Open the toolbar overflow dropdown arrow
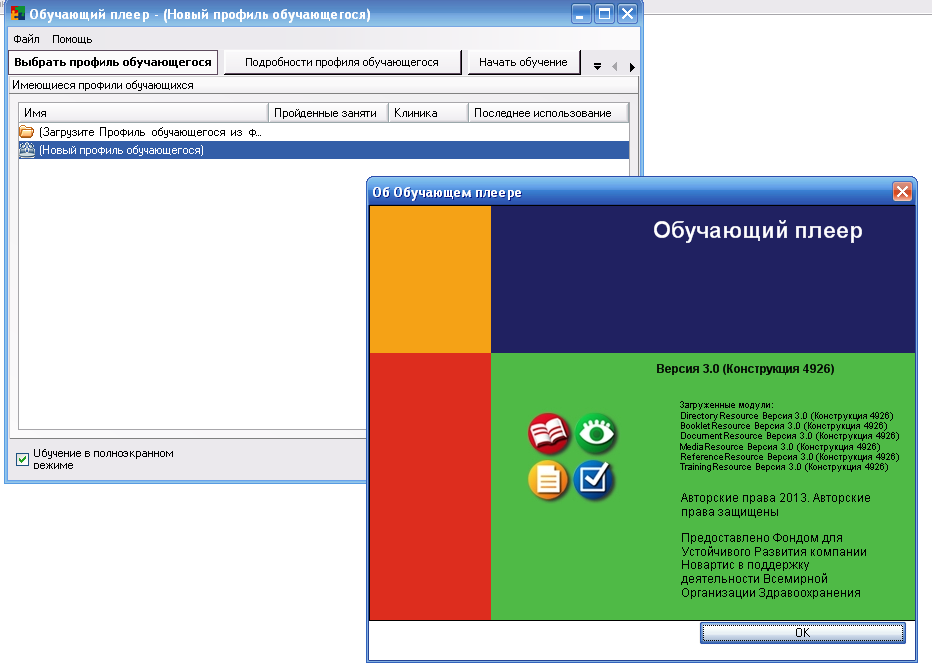Viewport: 932px width, 672px height. 597,66
